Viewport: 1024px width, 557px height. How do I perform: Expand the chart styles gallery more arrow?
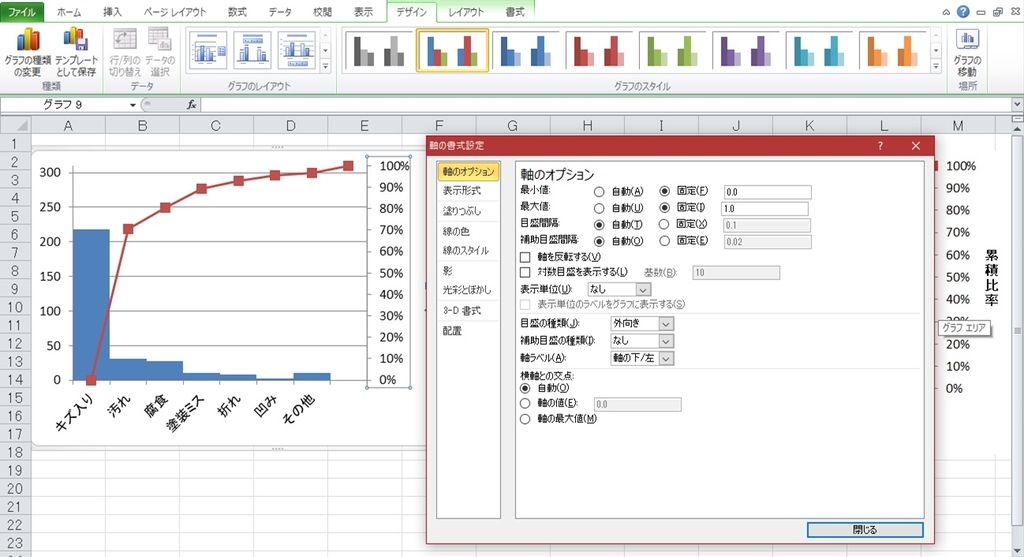pos(936,66)
